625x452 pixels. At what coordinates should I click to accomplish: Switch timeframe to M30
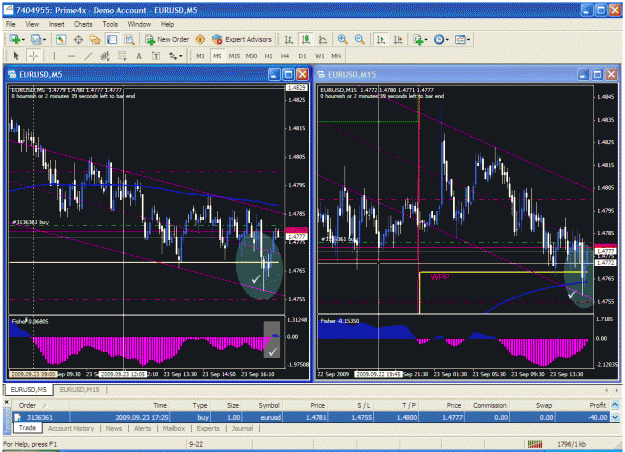point(251,56)
